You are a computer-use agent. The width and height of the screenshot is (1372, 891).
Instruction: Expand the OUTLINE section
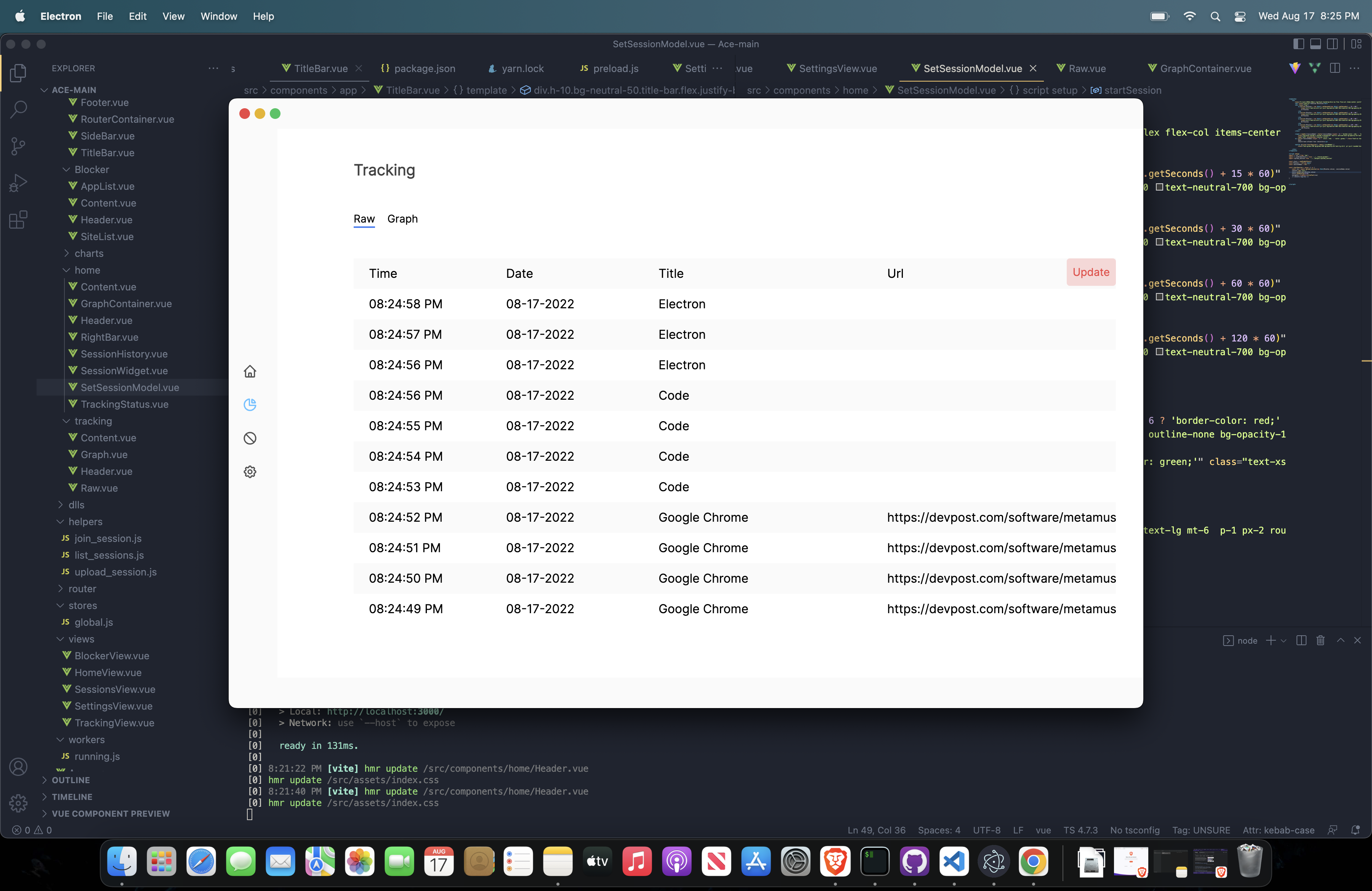point(71,780)
